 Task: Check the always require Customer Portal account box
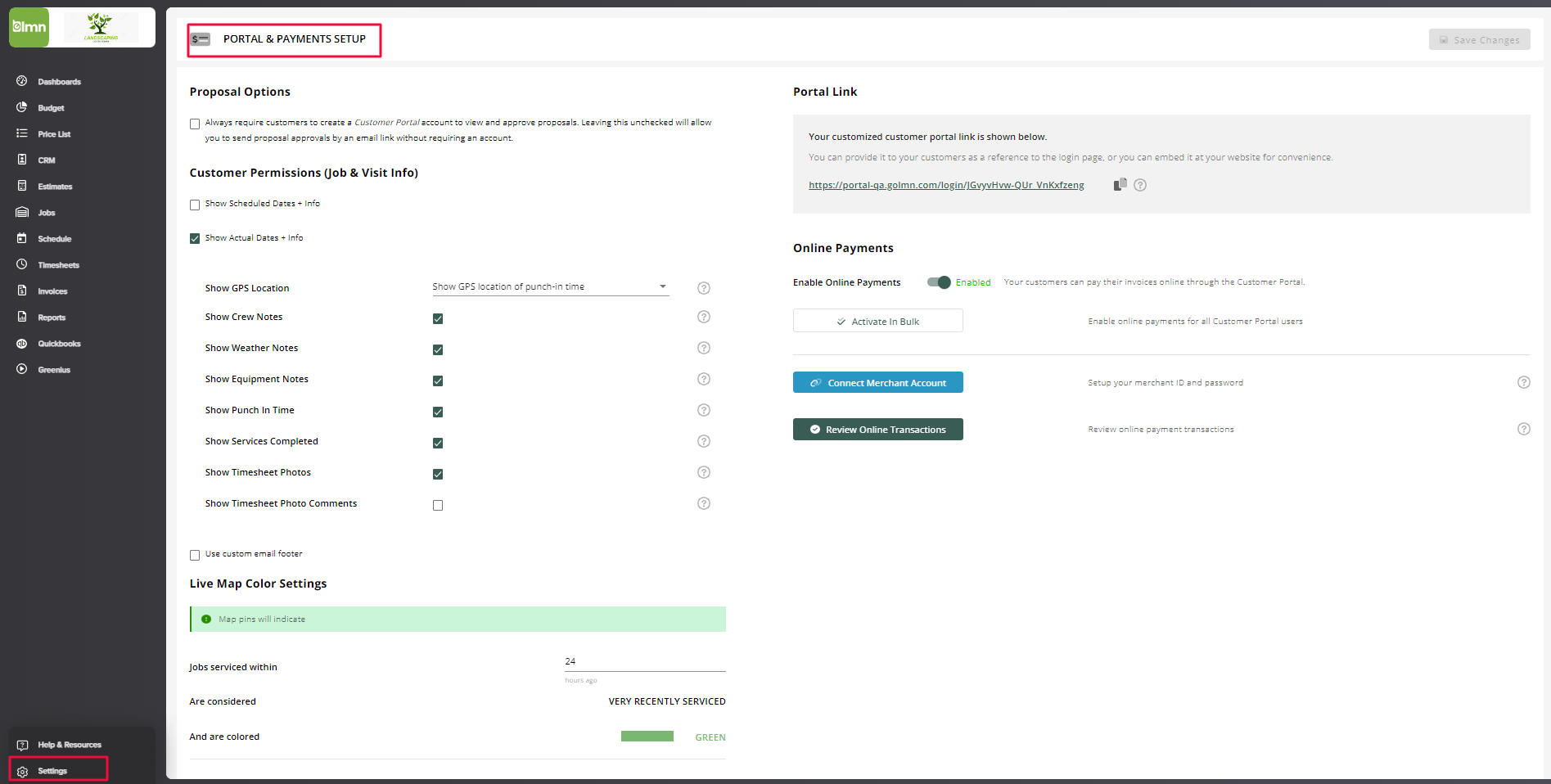195,124
